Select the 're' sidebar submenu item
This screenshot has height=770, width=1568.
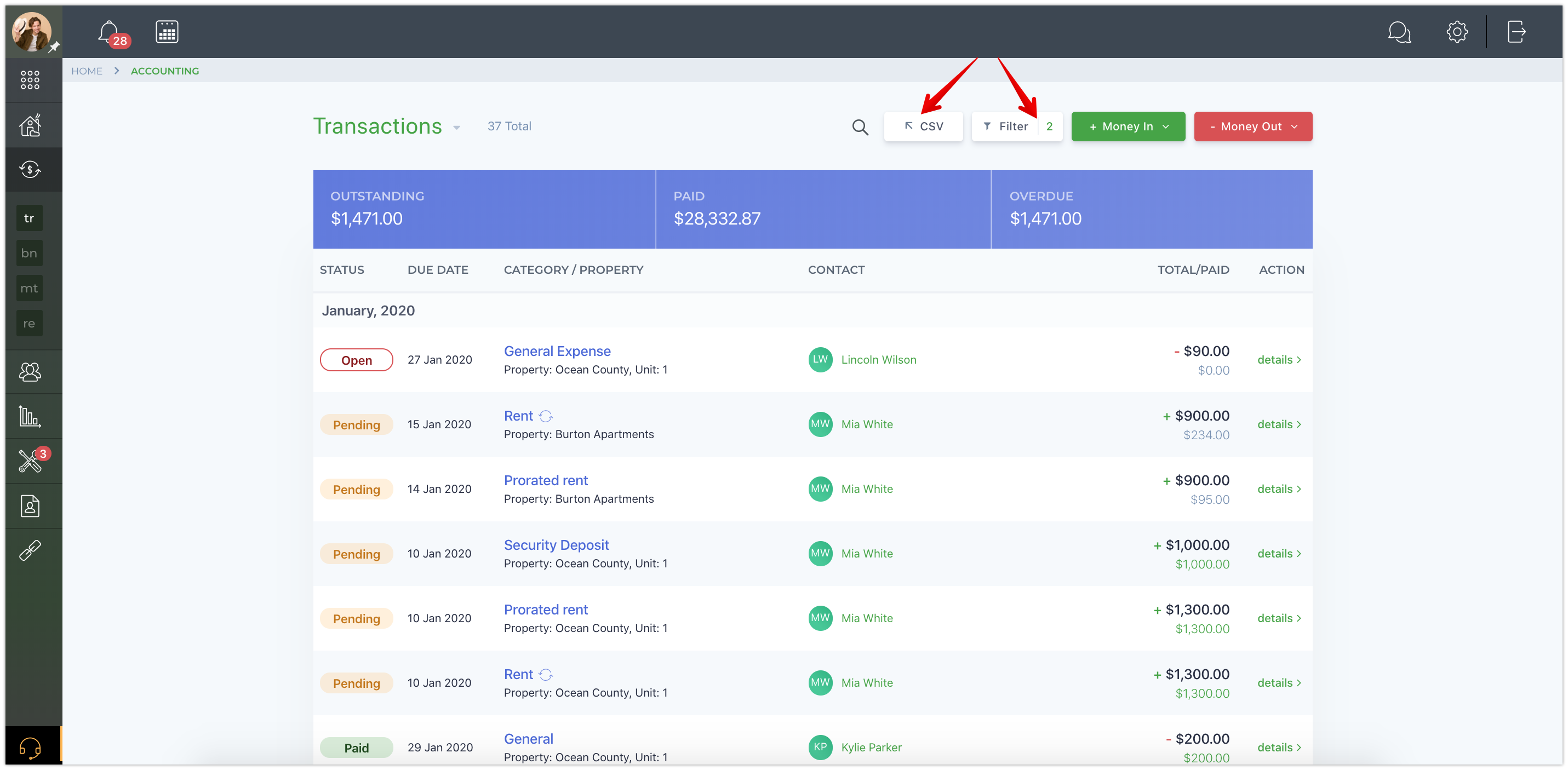pos(29,324)
